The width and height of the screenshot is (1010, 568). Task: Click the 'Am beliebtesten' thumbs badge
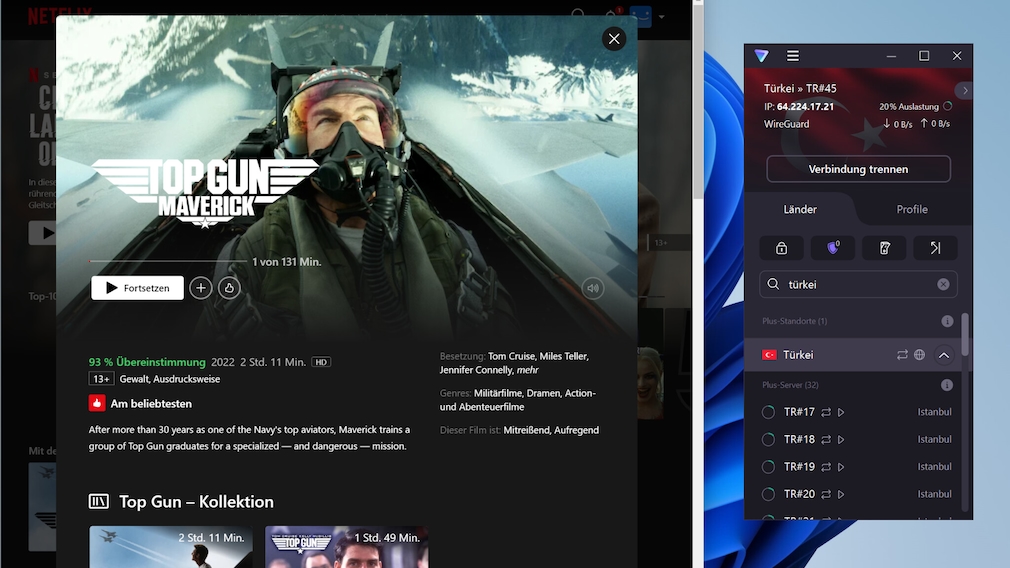(97, 404)
